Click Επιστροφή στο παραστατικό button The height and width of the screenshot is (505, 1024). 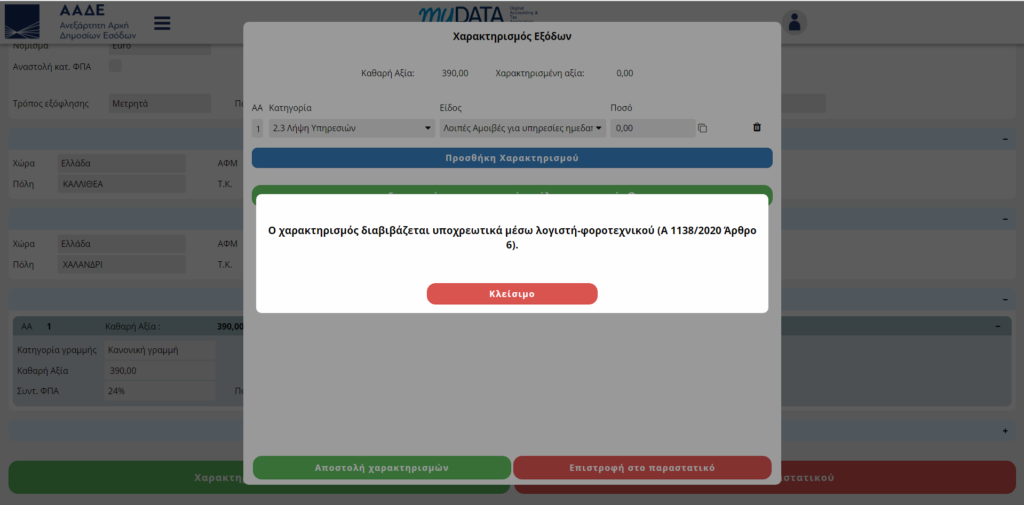coord(642,468)
